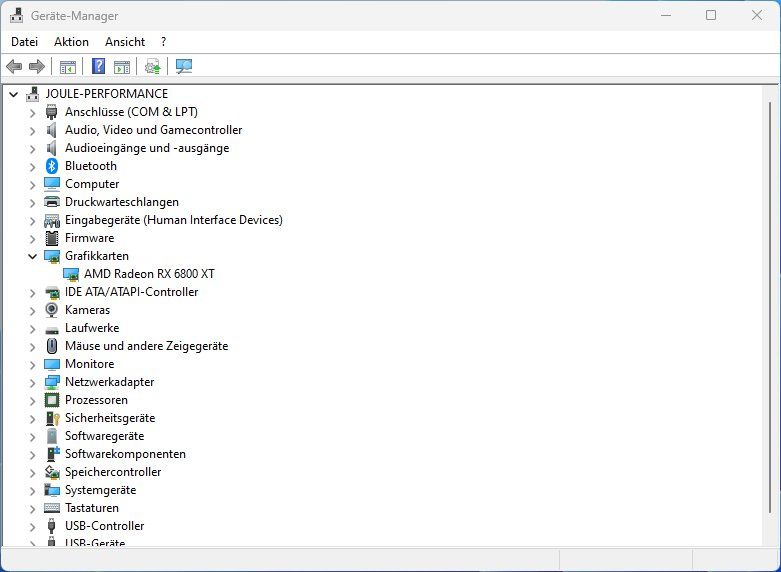The image size is (781, 572).
Task: Select the Firmware label
Action: click(90, 238)
